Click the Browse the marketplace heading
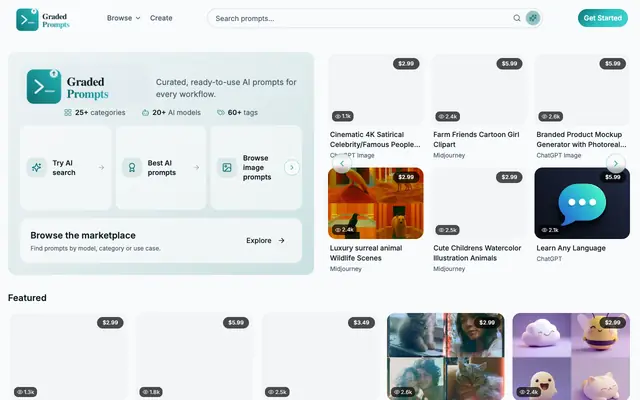This screenshot has height=400, width=640. click(x=83, y=235)
